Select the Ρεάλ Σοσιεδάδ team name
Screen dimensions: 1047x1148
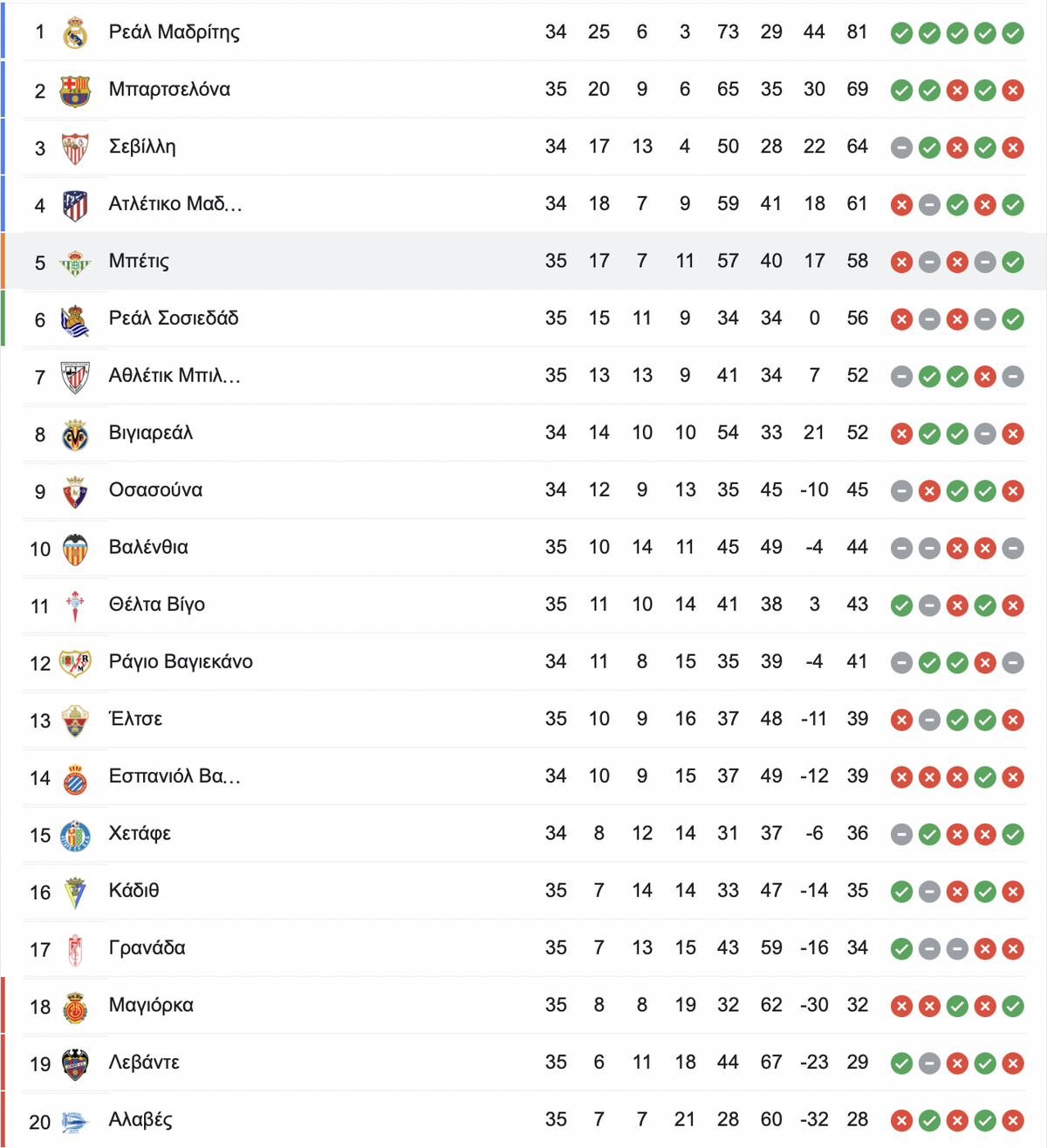click(x=174, y=318)
